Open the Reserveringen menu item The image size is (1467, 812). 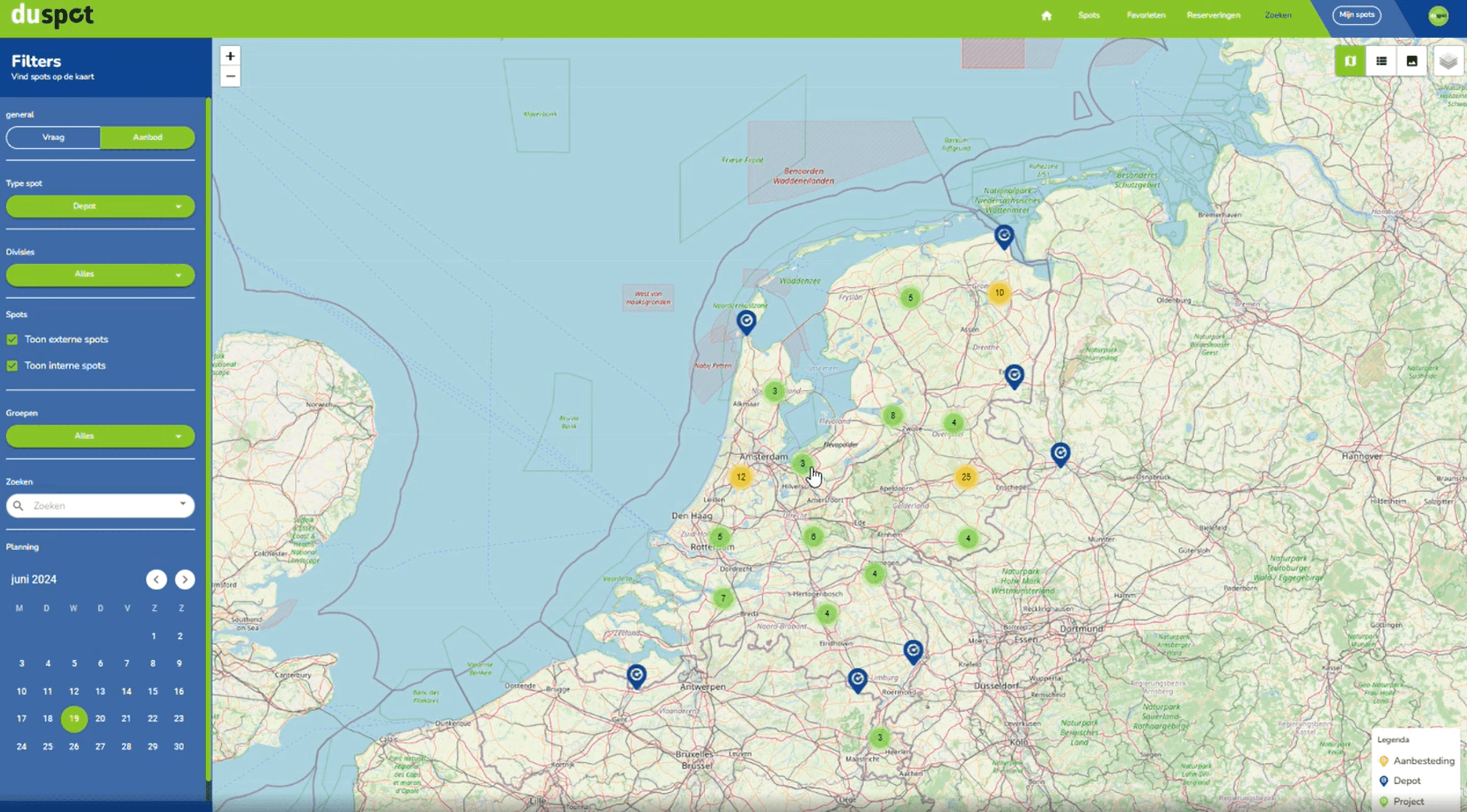[x=1213, y=15]
